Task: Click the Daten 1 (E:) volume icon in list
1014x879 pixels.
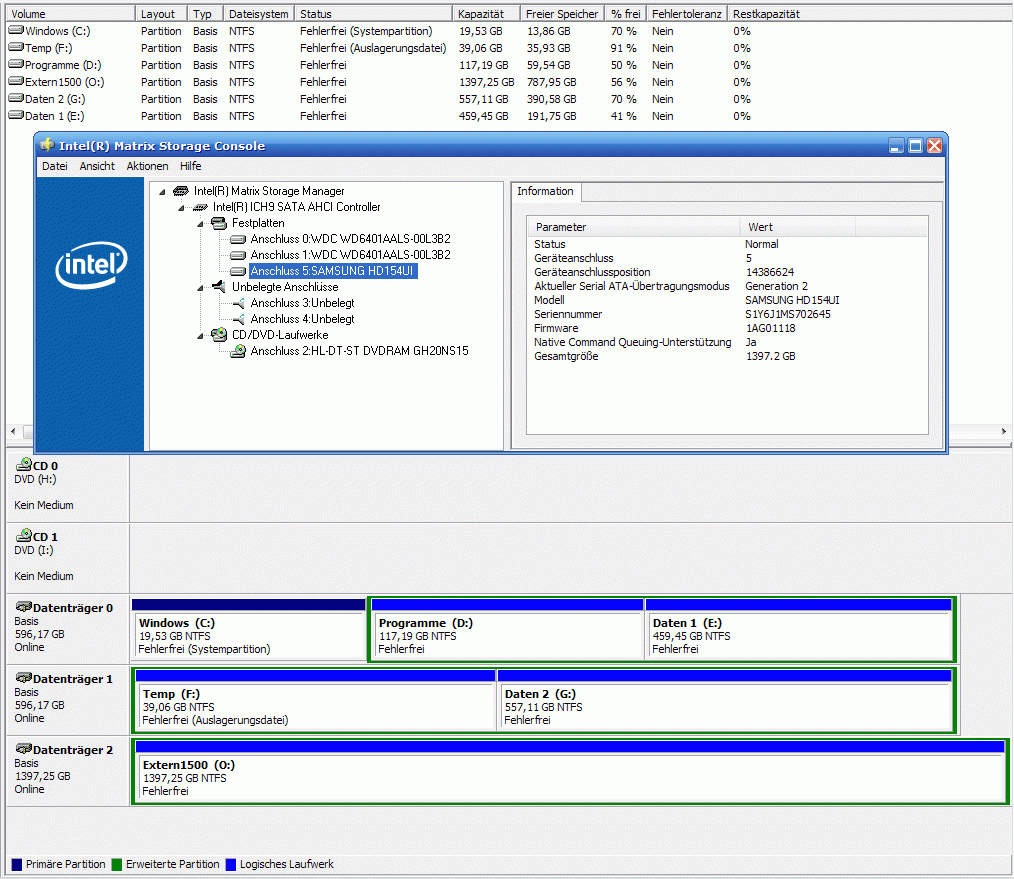Action: (16, 115)
